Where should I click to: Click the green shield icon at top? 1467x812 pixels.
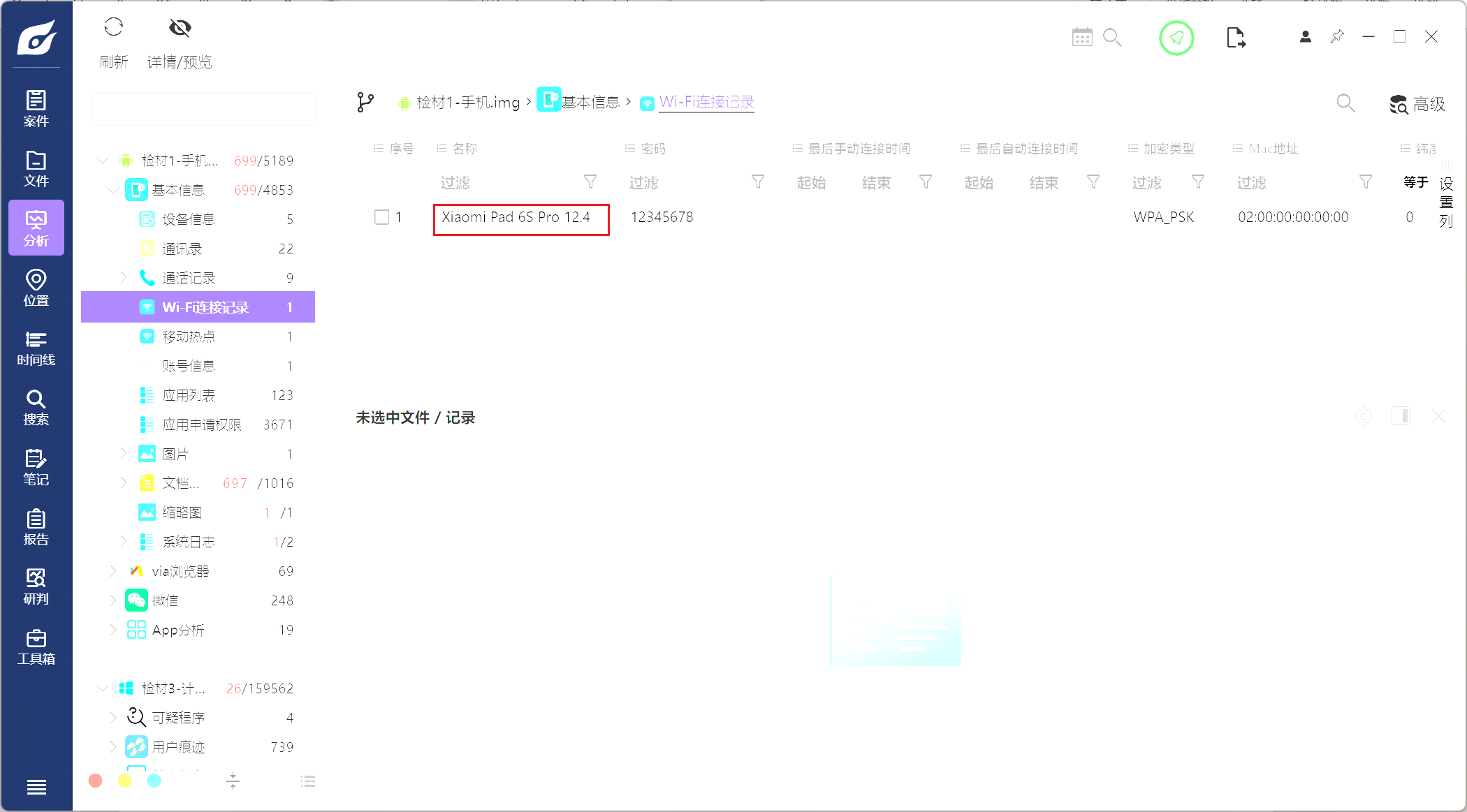click(1176, 38)
